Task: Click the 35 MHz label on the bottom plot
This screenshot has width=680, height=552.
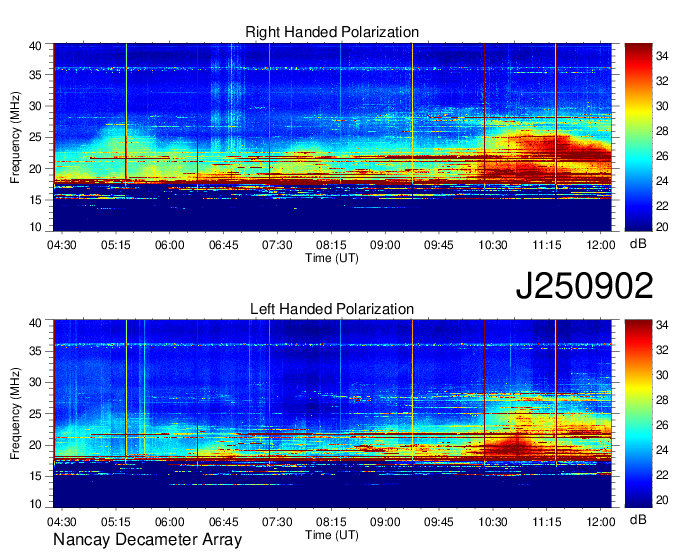Action: click(35, 351)
